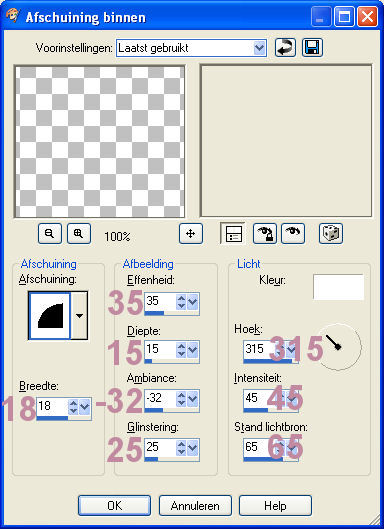Open the Breedte value slider dropdown arrow
384x529 pixels.
[x=84, y=407]
